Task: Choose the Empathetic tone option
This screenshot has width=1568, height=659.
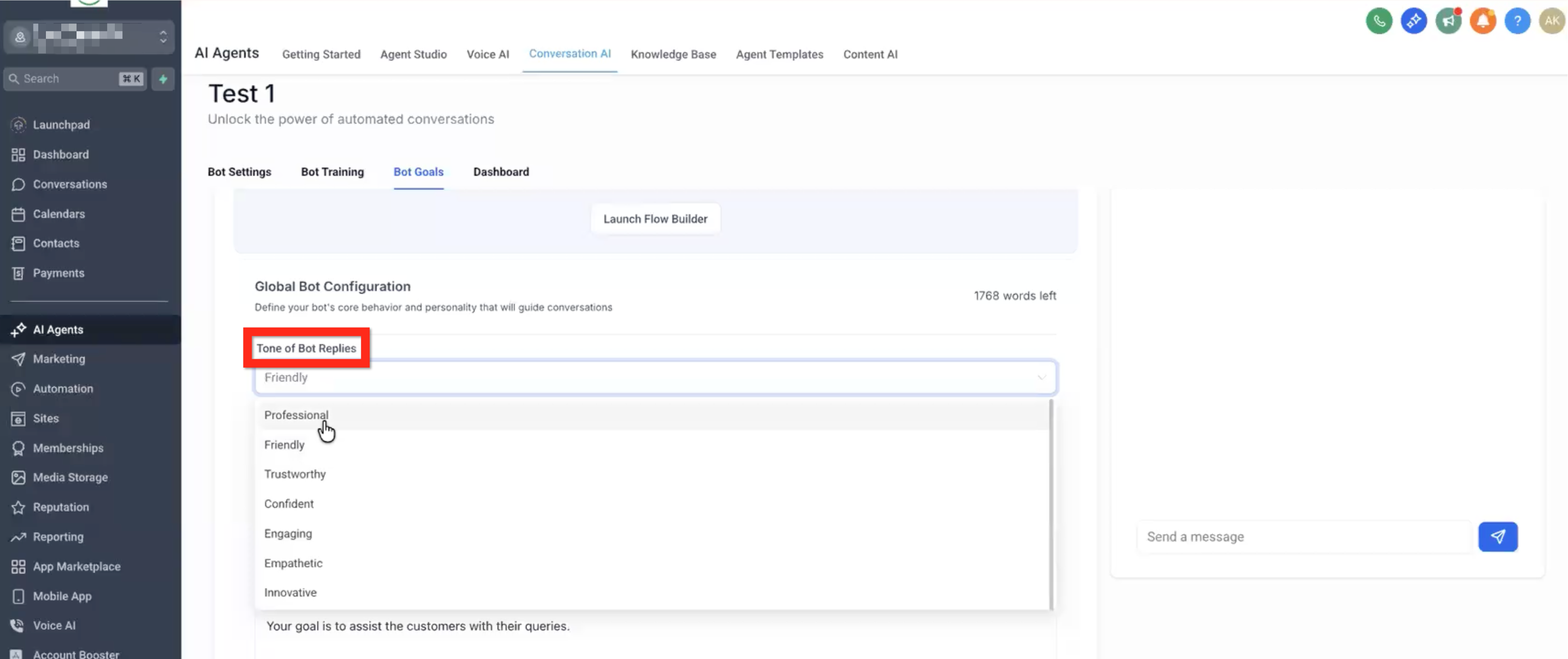Action: [x=293, y=563]
